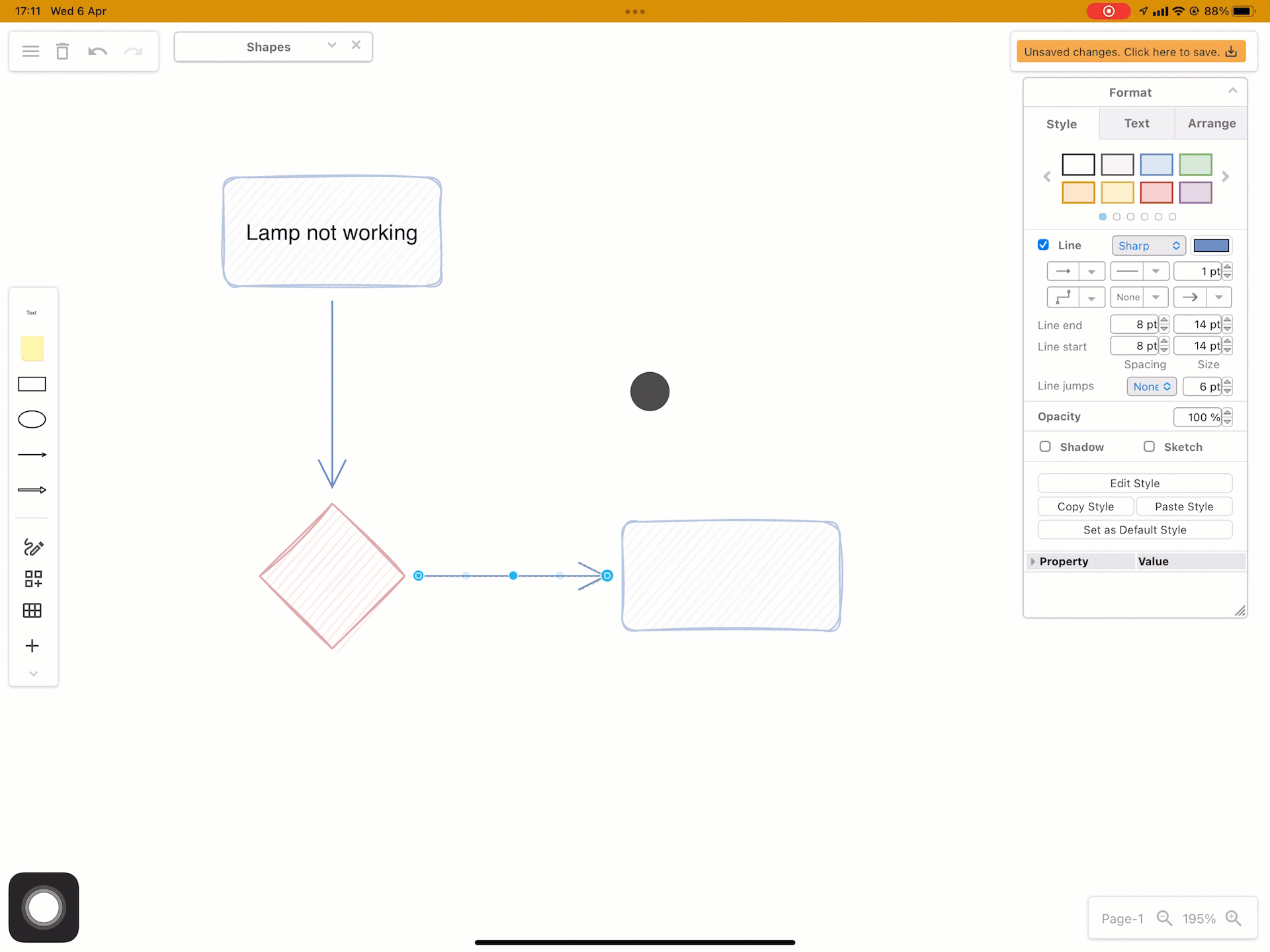Switch to the Arrange format tab

[x=1211, y=123]
